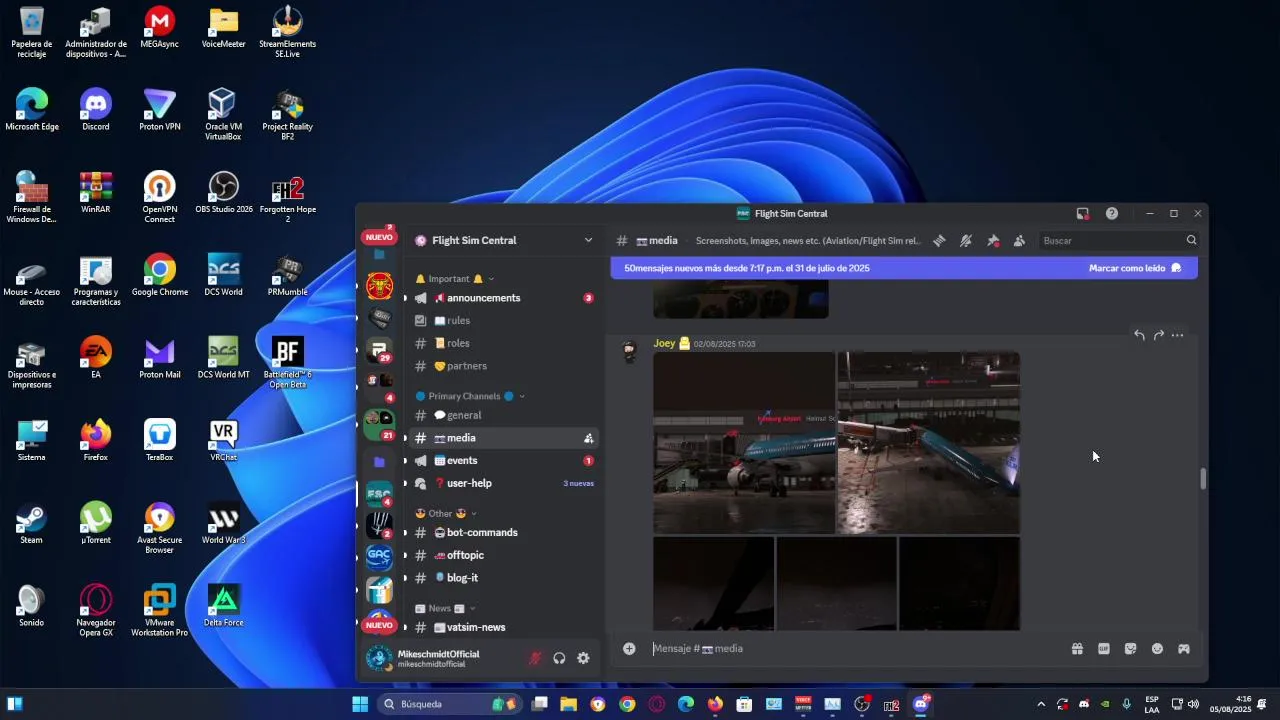
Task: Click MikeschmidtOfficial user profile area
Action: tap(440, 658)
